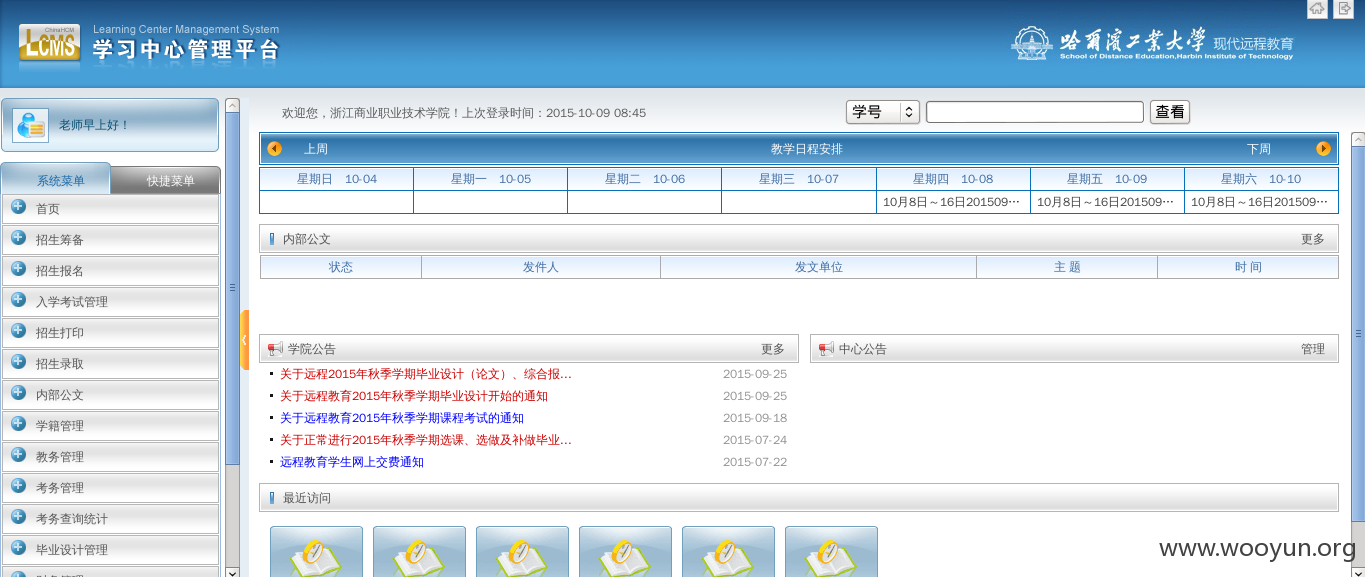
Task: Click the 星期一 10-05 day header
Action: pos(491,179)
